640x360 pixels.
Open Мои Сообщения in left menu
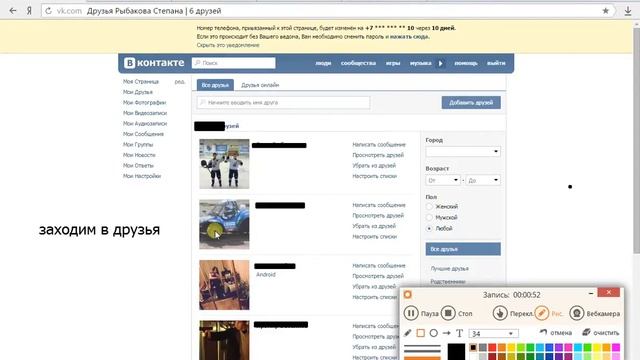point(143,134)
